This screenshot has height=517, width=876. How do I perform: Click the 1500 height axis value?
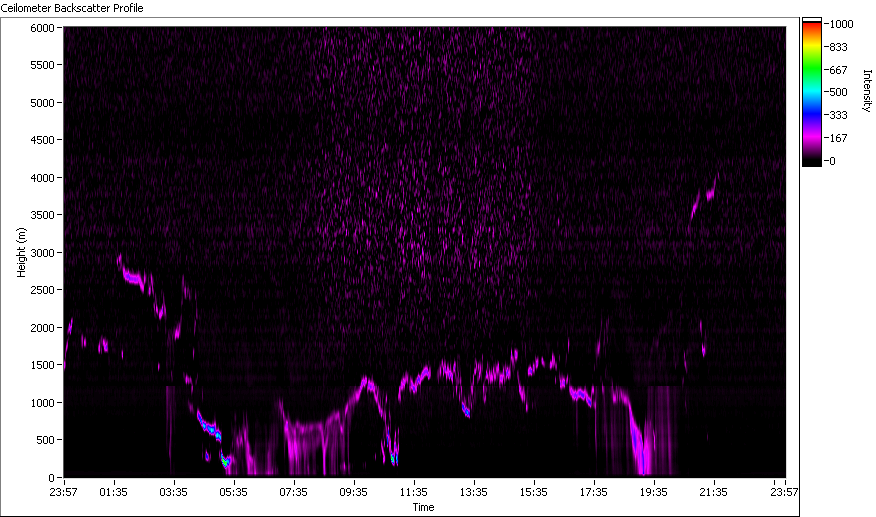[42, 365]
